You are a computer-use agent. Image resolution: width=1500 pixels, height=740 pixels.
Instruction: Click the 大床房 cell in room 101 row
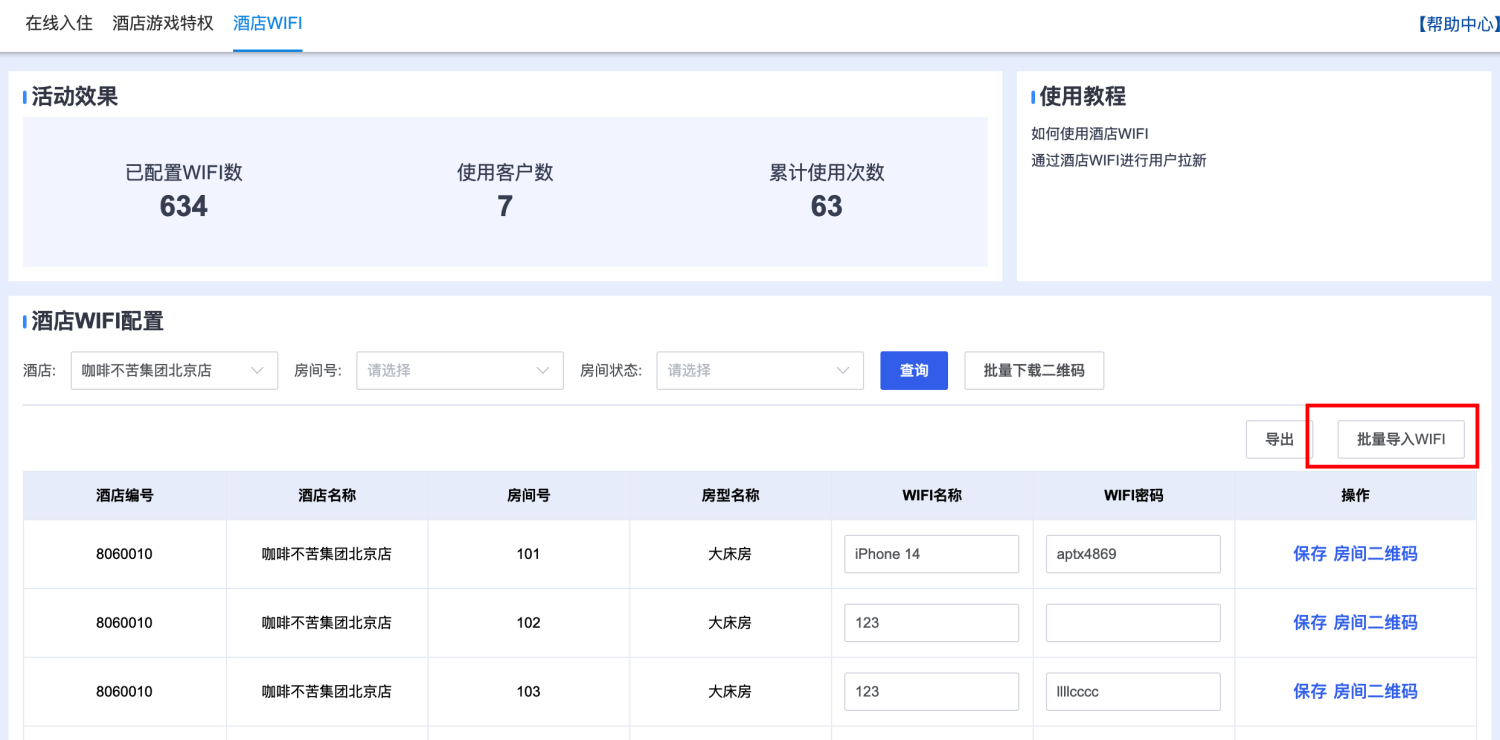(730, 554)
